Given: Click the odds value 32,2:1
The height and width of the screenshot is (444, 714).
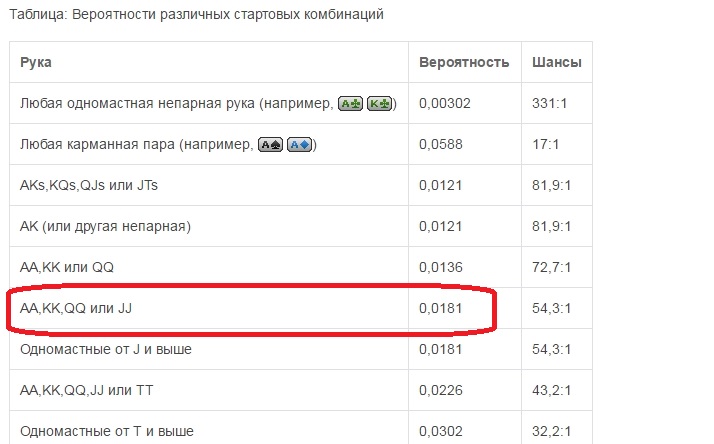Looking at the screenshot, I should point(551,431).
